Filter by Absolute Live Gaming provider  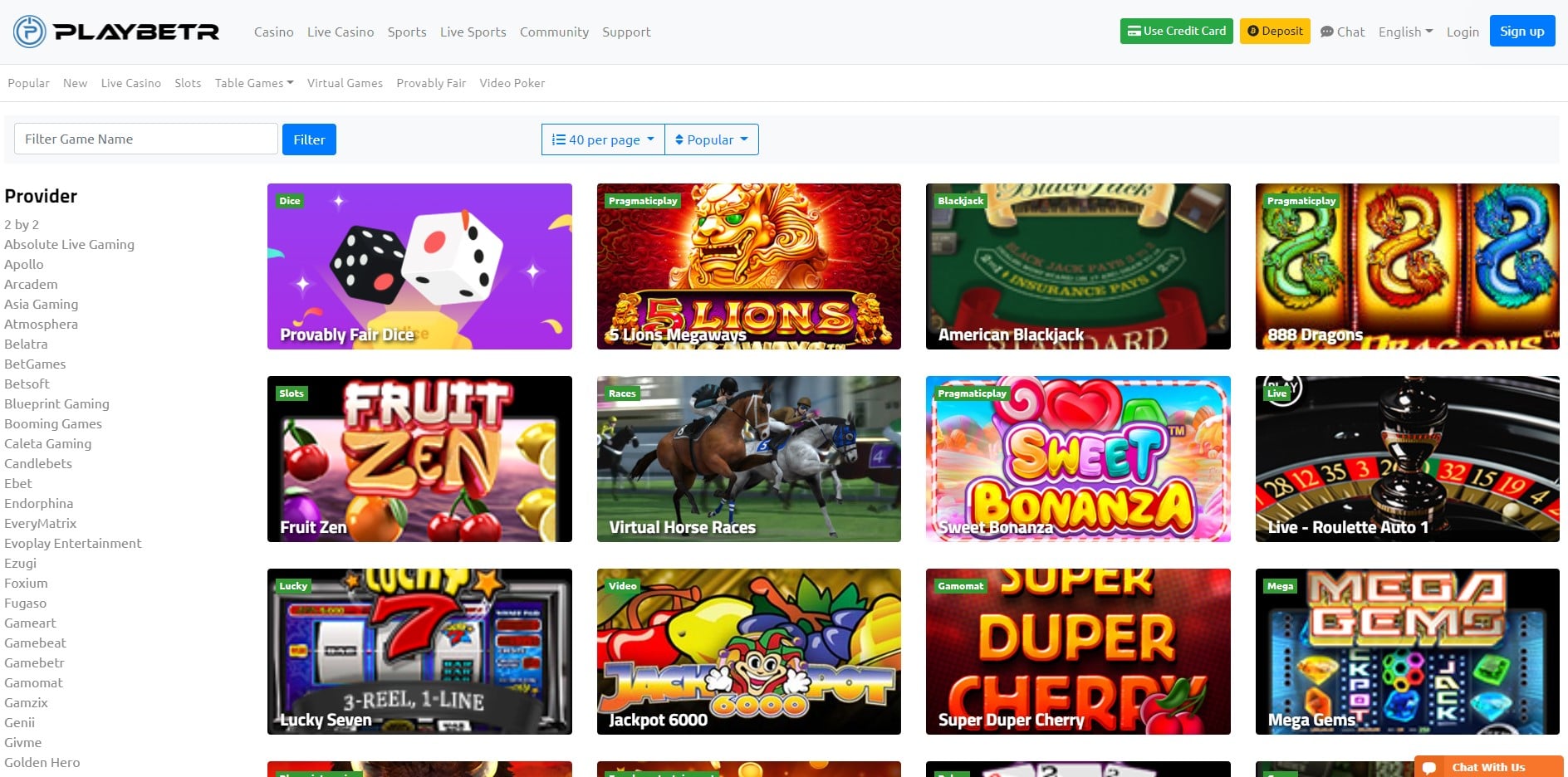point(69,244)
